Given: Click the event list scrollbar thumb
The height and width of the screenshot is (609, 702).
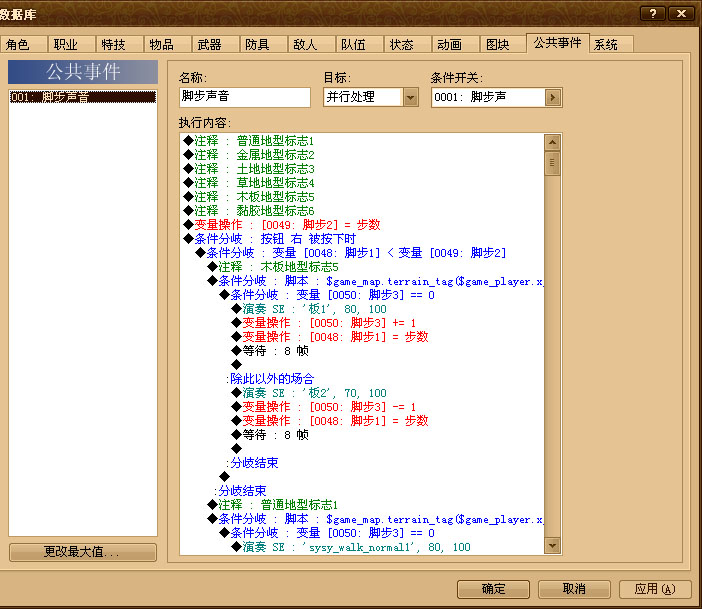Looking at the screenshot, I should [x=552, y=163].
